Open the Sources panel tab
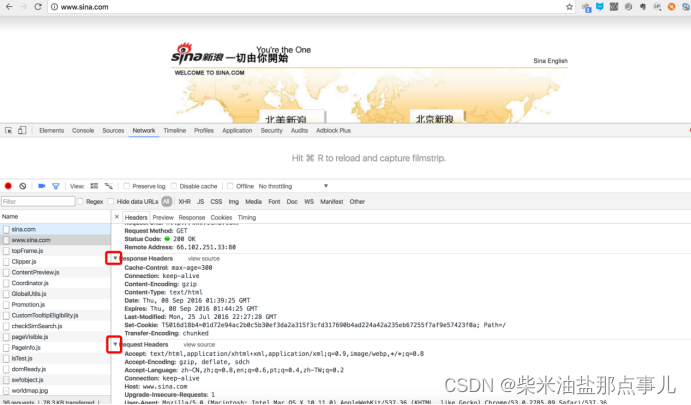This screenshot has height=405, width=691. [113, 130]
